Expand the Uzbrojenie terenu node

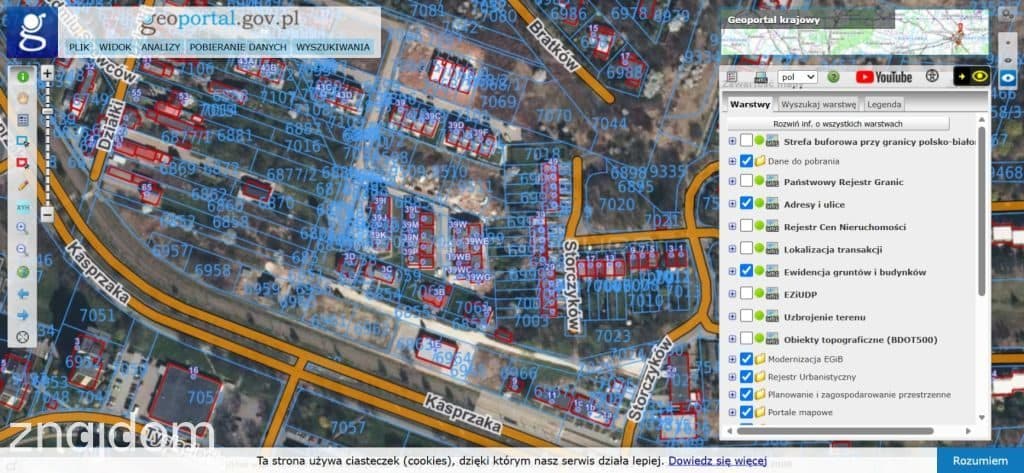(732, 317)
